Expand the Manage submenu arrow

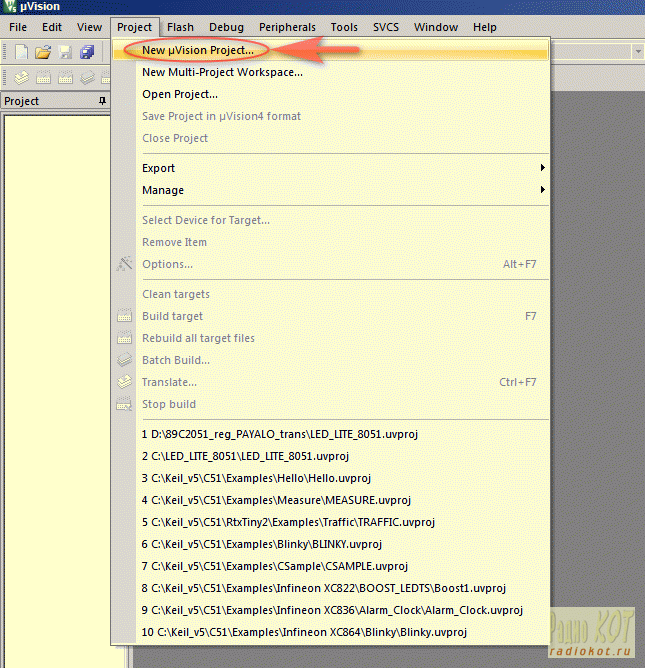pos(542,189)
